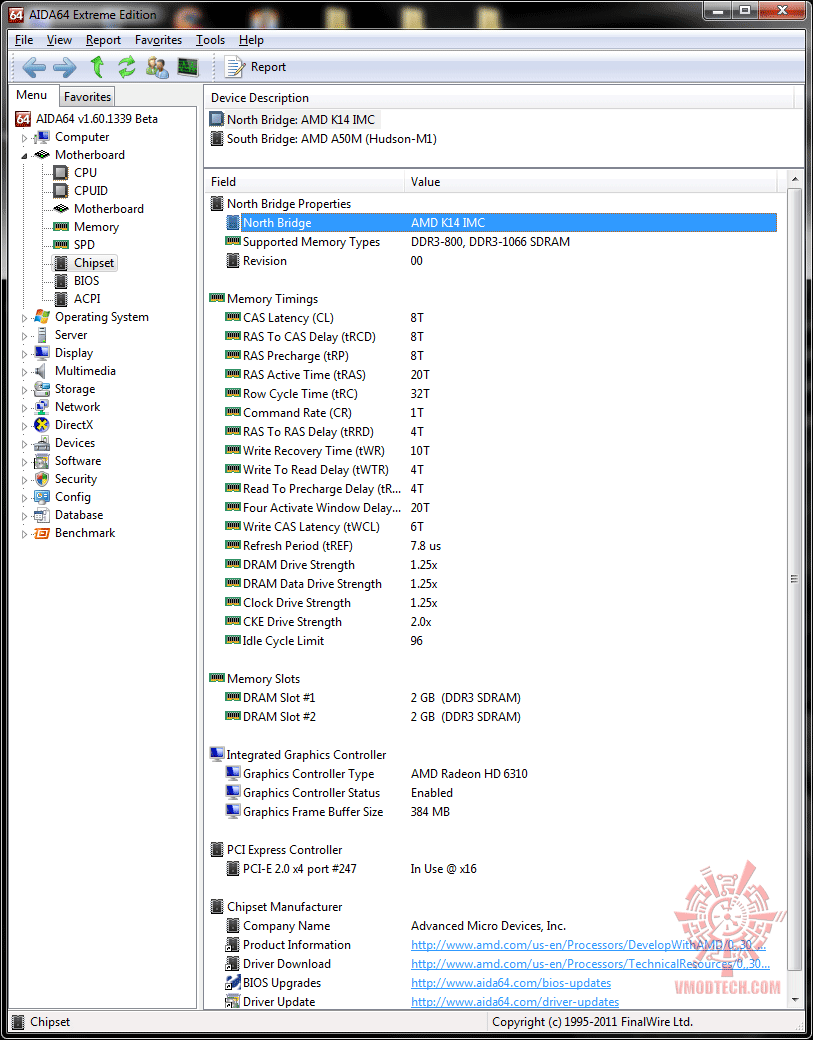
Task: Refresh the page with the green arrows icon
Action: point(127,67)
